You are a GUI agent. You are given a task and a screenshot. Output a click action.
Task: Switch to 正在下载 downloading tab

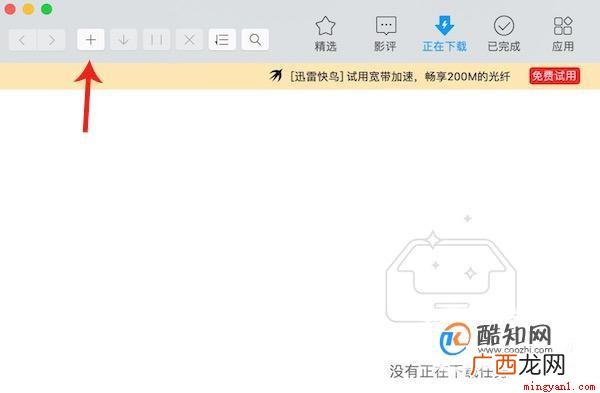[x=445, y=34]
